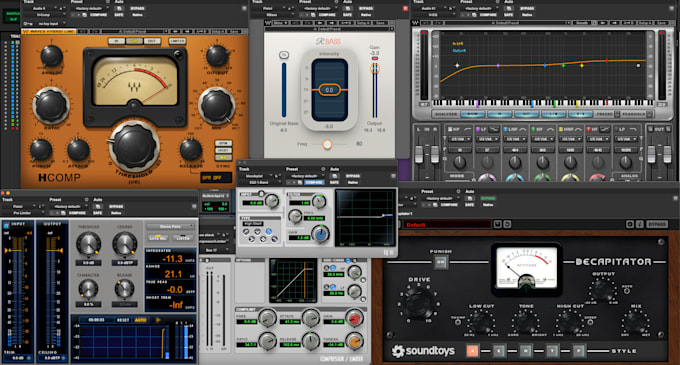The image size is (680, 365).
Task: Click the Decapitator Output knob
Action: tap(603, 289)
